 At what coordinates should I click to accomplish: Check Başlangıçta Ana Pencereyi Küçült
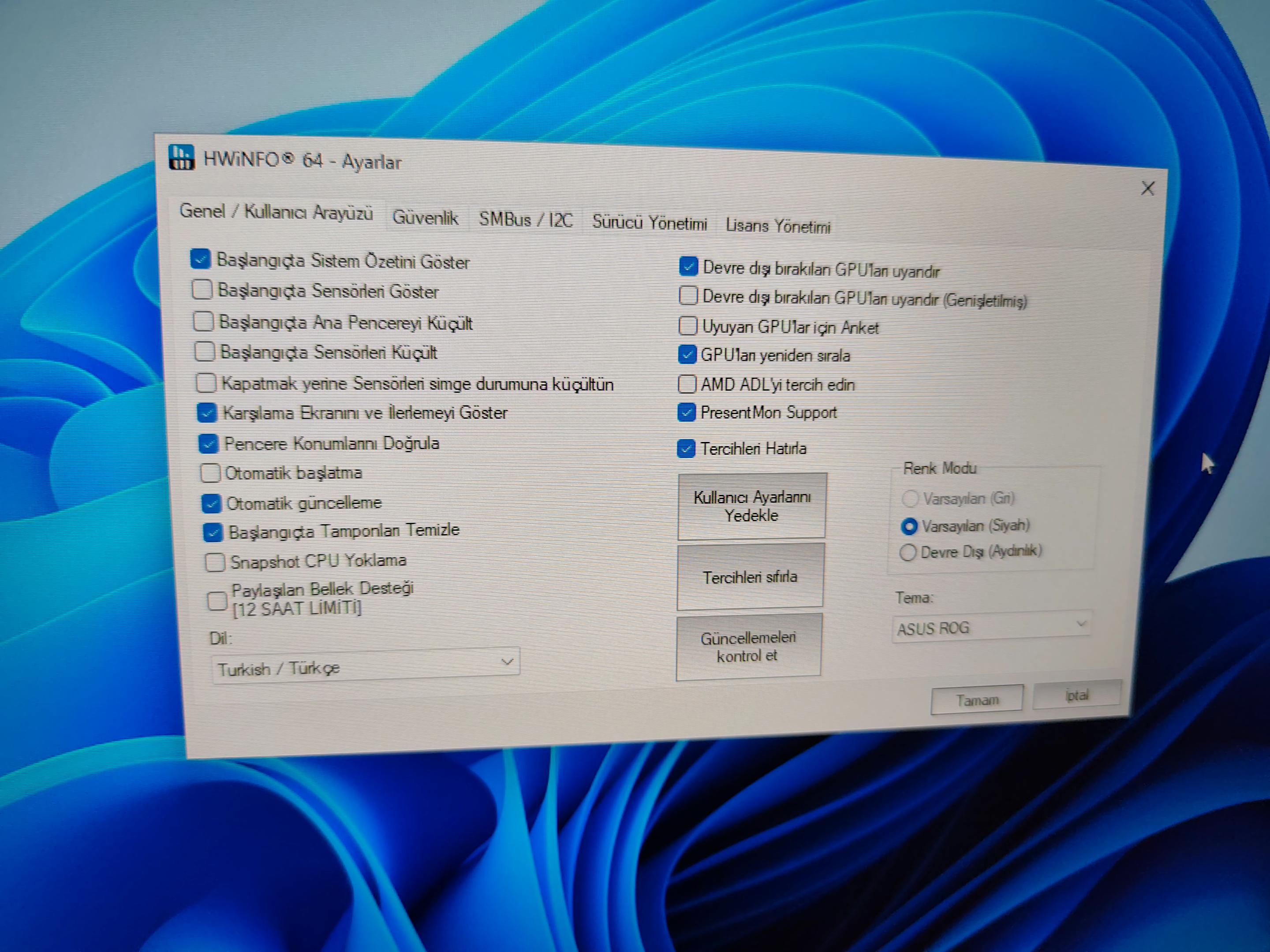click(x=203, y=321)
